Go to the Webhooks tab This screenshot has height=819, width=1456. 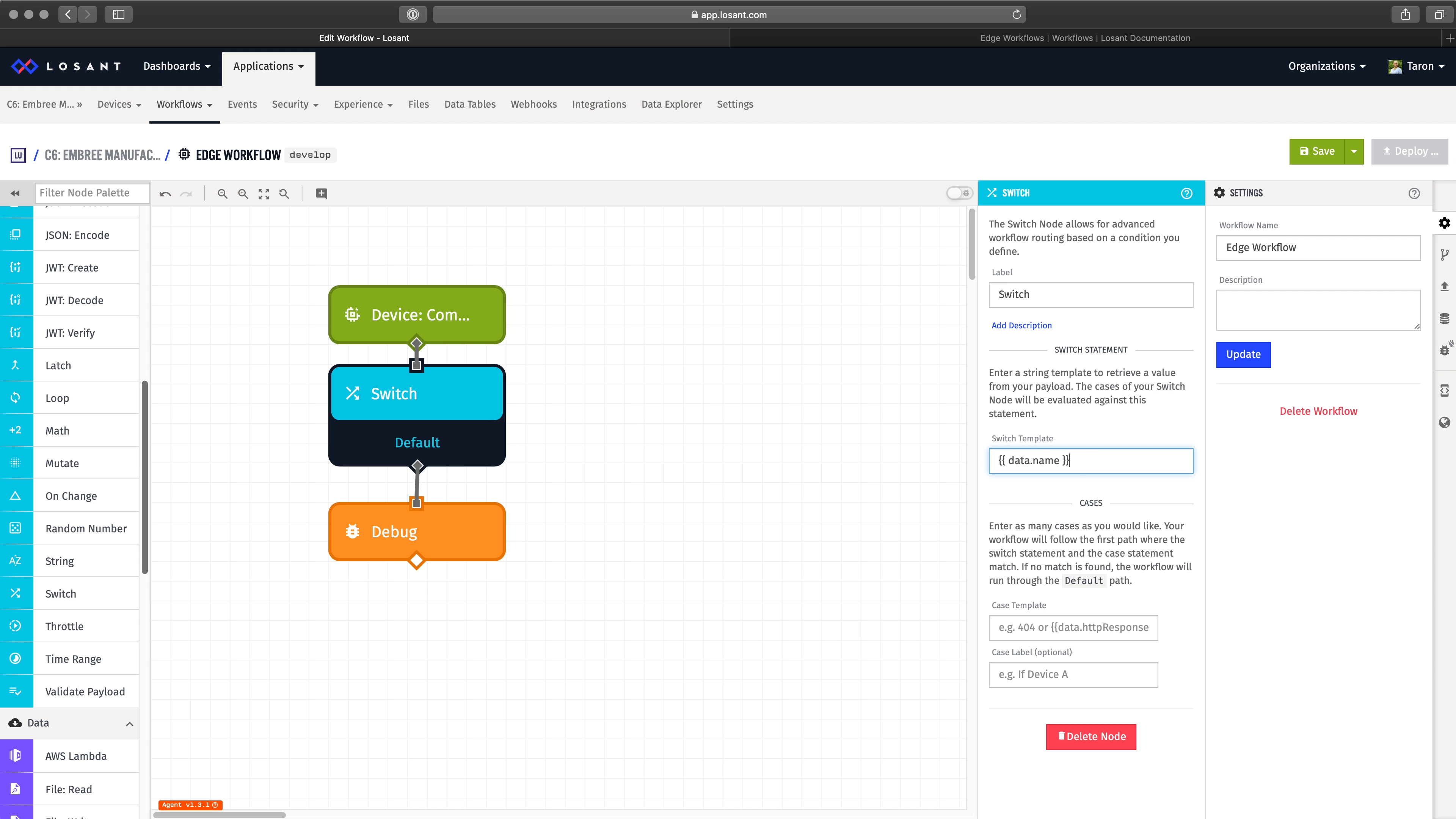[x=533, y=104]
